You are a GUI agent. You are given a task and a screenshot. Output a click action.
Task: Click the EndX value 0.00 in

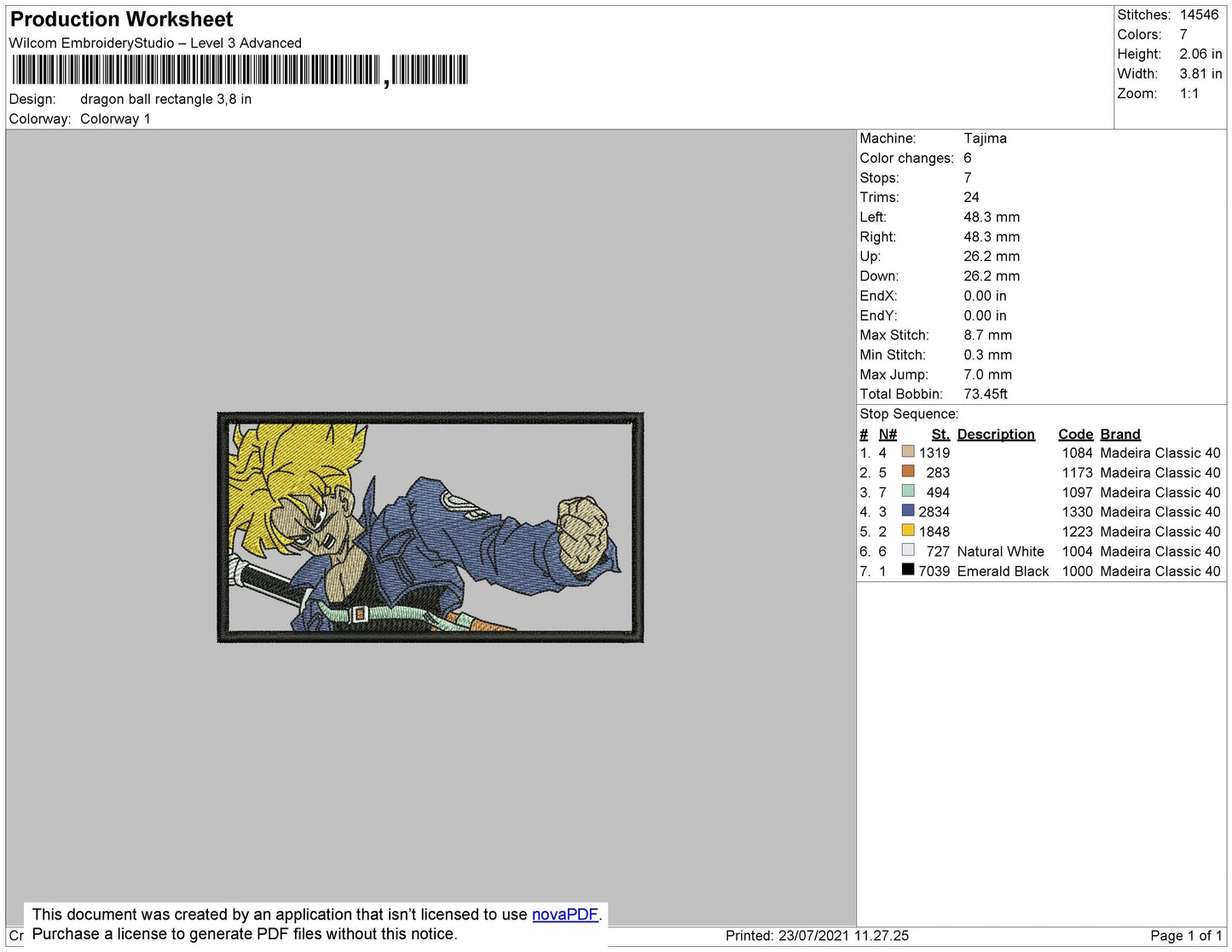(x=985, y=296)
